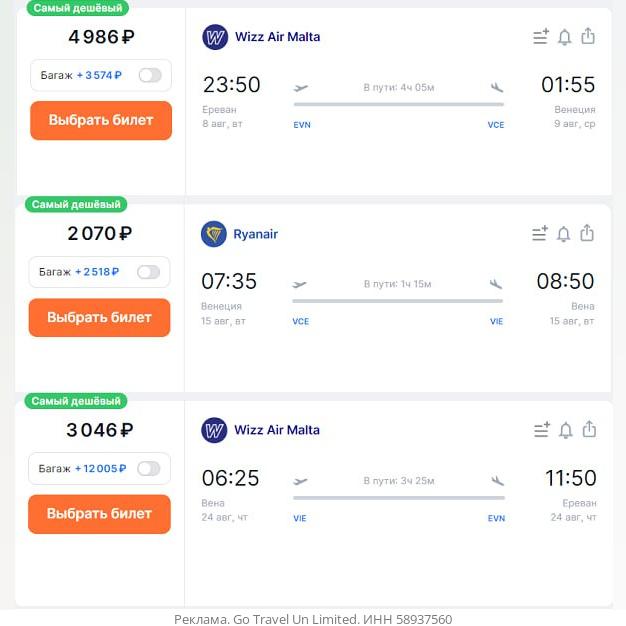The image size is (626, 626).
Task: Enable baggage +12 005₽ toggle
Action: [x=149, y=468]
